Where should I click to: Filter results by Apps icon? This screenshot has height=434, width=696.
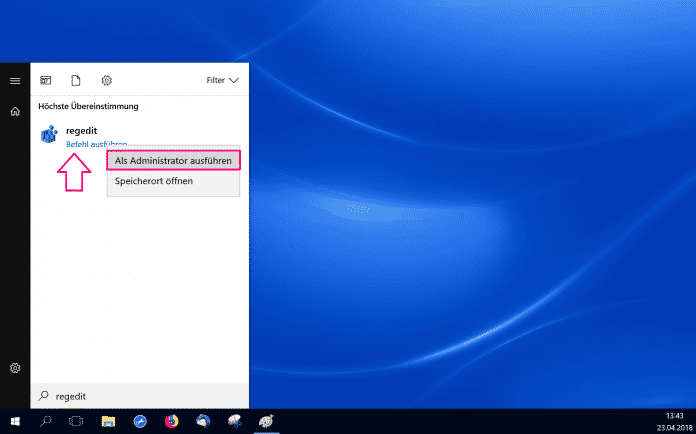45,80
